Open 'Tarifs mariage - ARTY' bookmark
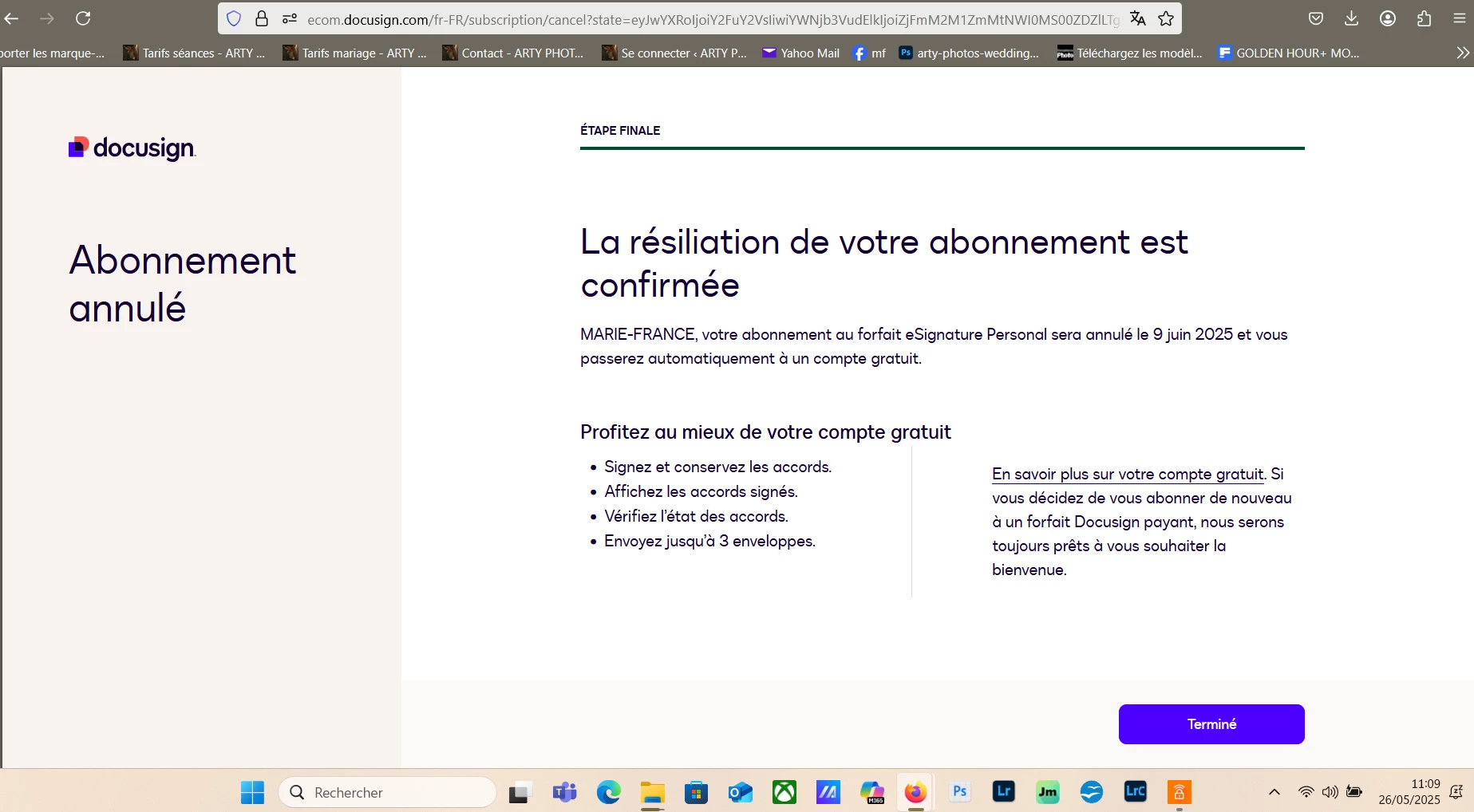Image resolution: width=1474 pixels, height=812 pixels. click(355, 53)
